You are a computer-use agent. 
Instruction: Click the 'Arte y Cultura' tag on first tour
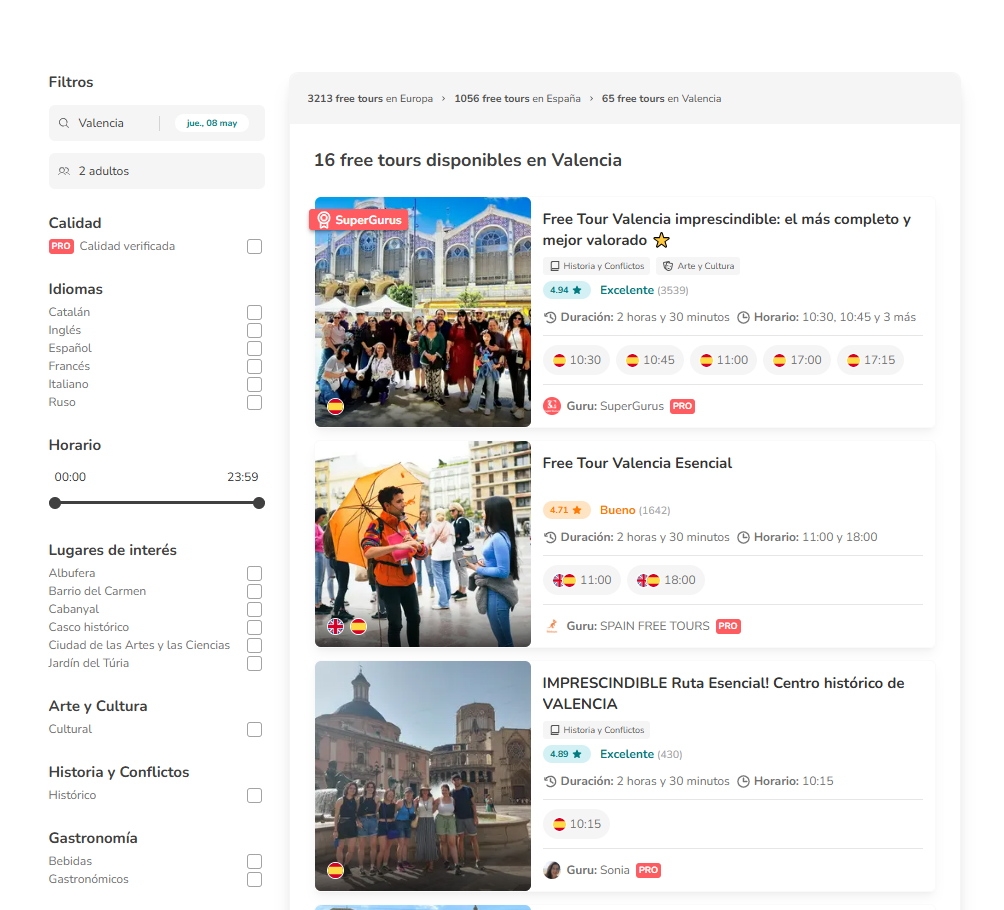point(698,266)
